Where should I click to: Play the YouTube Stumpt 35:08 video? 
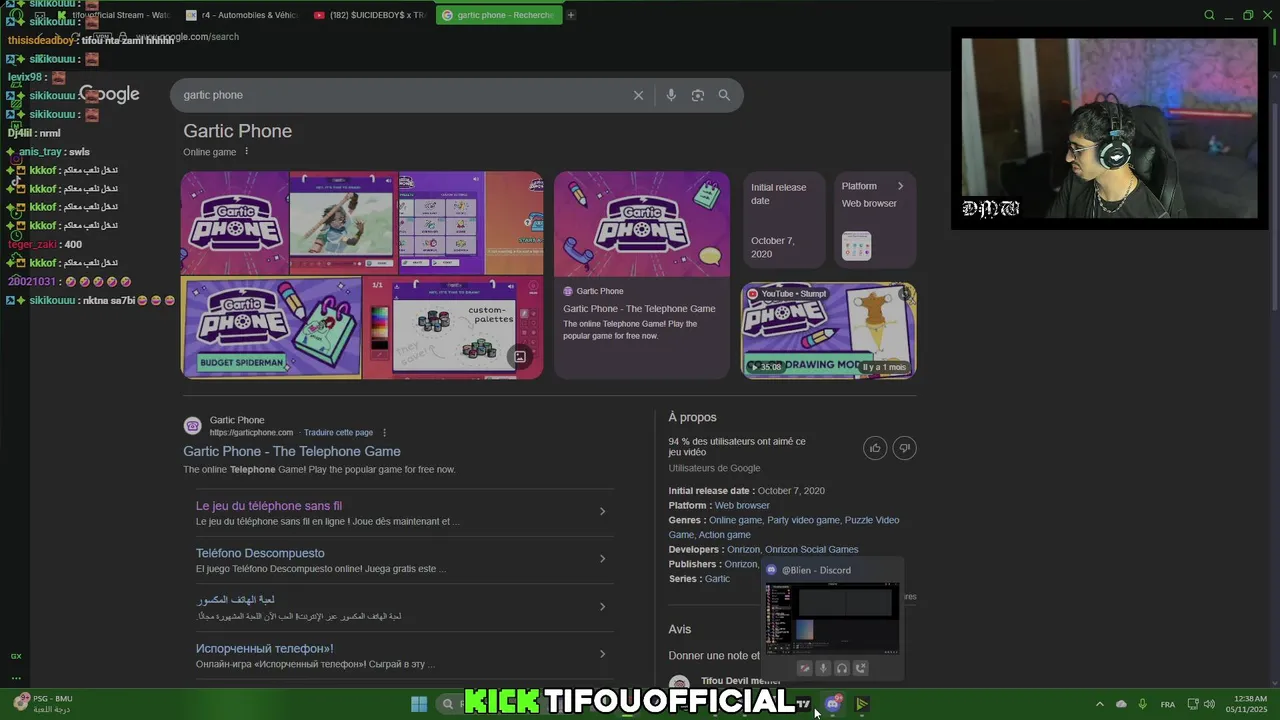pos(828,330)
